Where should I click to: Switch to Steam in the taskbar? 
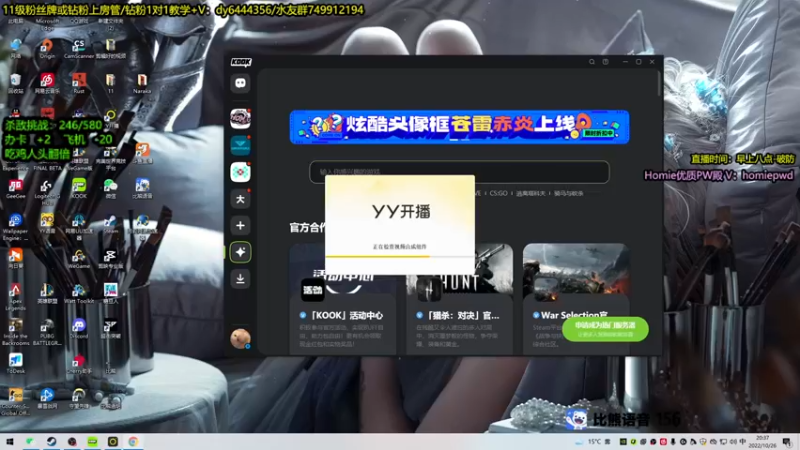tap(52, 441)
